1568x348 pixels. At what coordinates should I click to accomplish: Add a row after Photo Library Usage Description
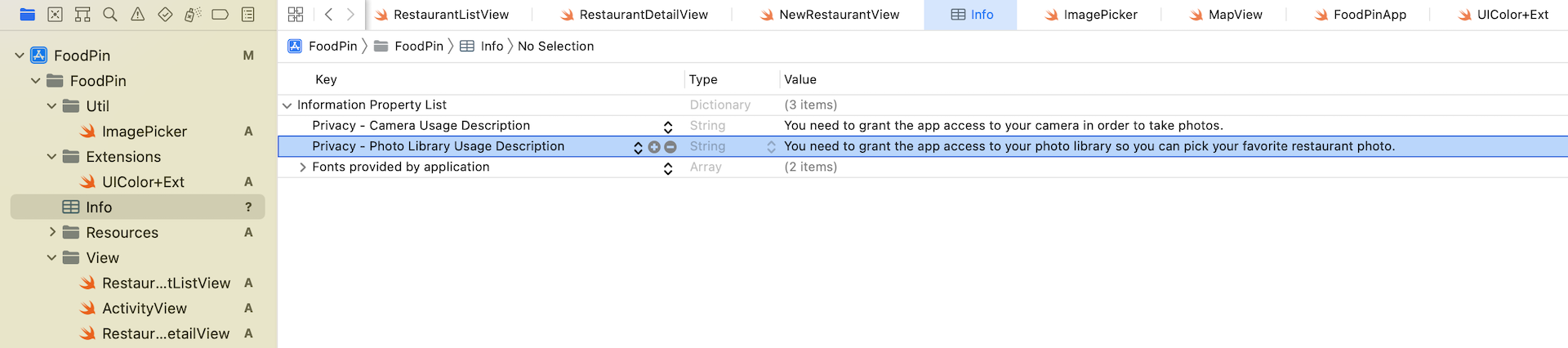654,147
